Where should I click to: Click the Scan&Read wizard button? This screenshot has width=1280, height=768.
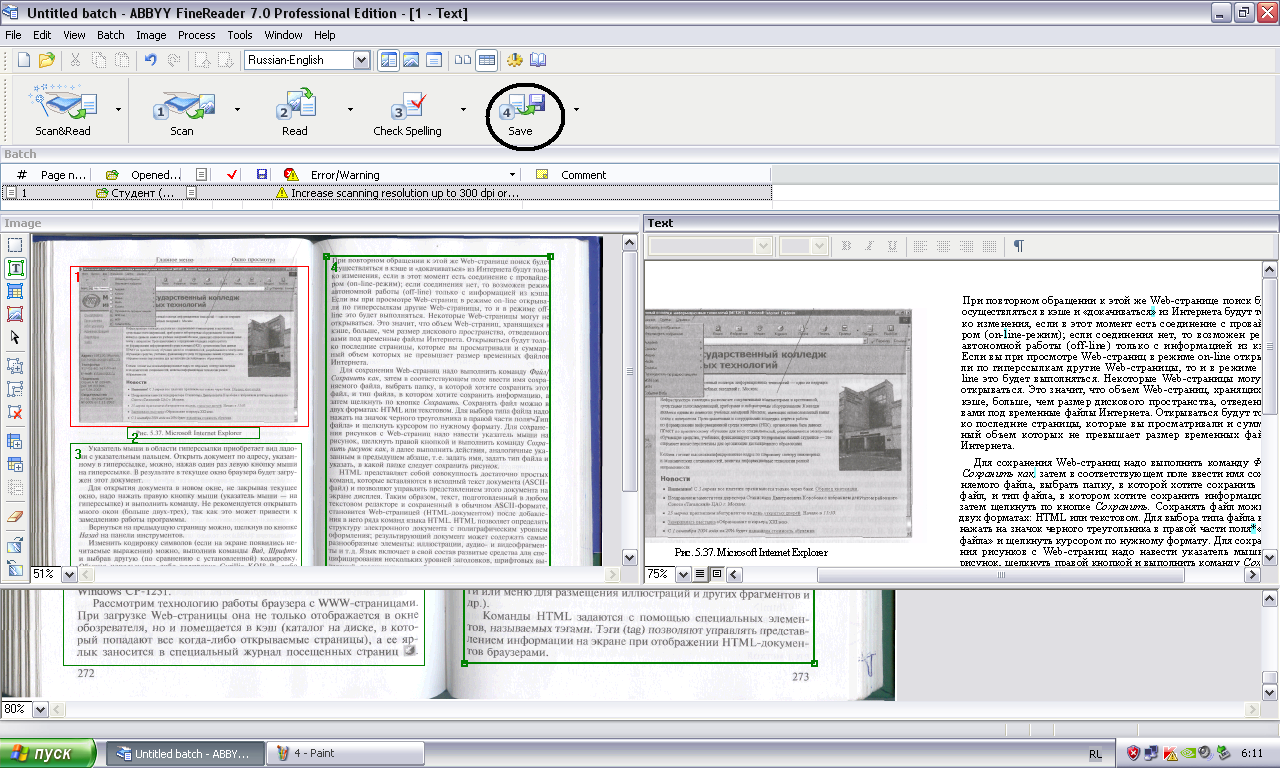(63, 109)
